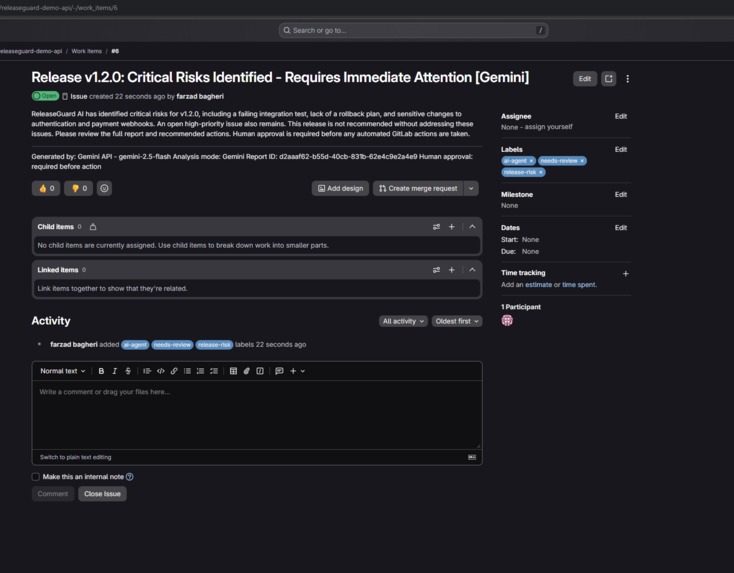Click the release-risk label in activity feed
734x573 pixels.
(x=214, y=345)
